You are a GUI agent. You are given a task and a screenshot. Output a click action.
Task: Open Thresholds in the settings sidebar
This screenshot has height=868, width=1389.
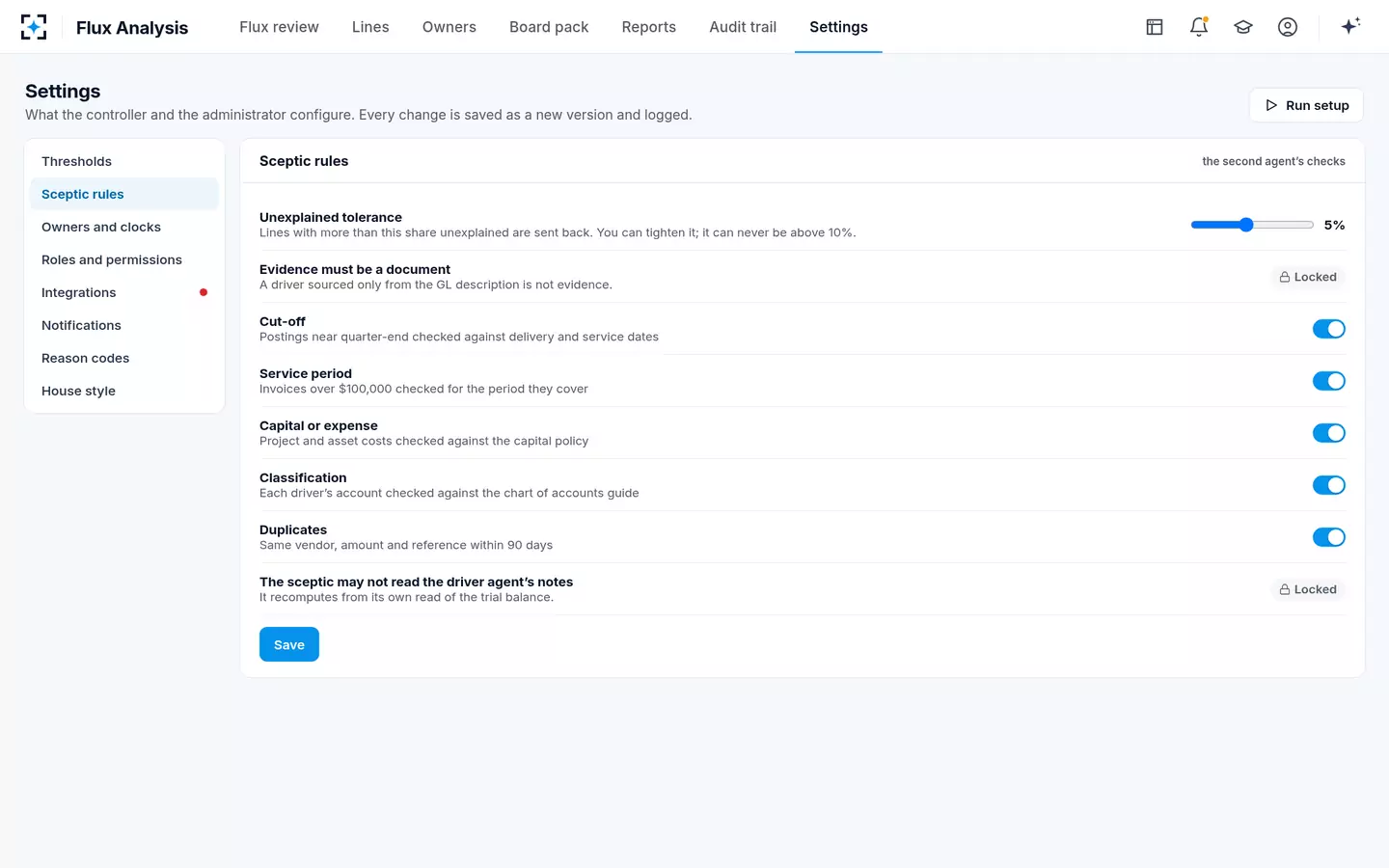click(124, 161)
